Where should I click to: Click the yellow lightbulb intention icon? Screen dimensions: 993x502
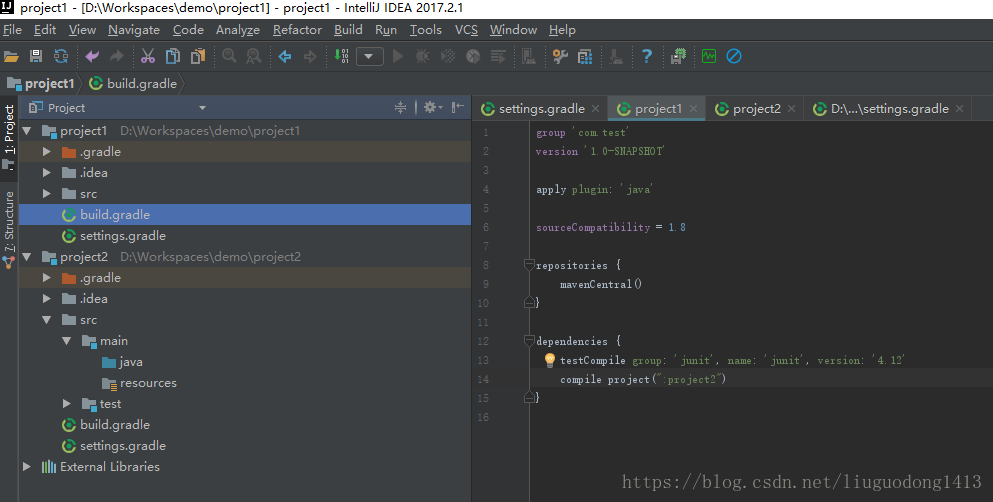tap(549, 360)
